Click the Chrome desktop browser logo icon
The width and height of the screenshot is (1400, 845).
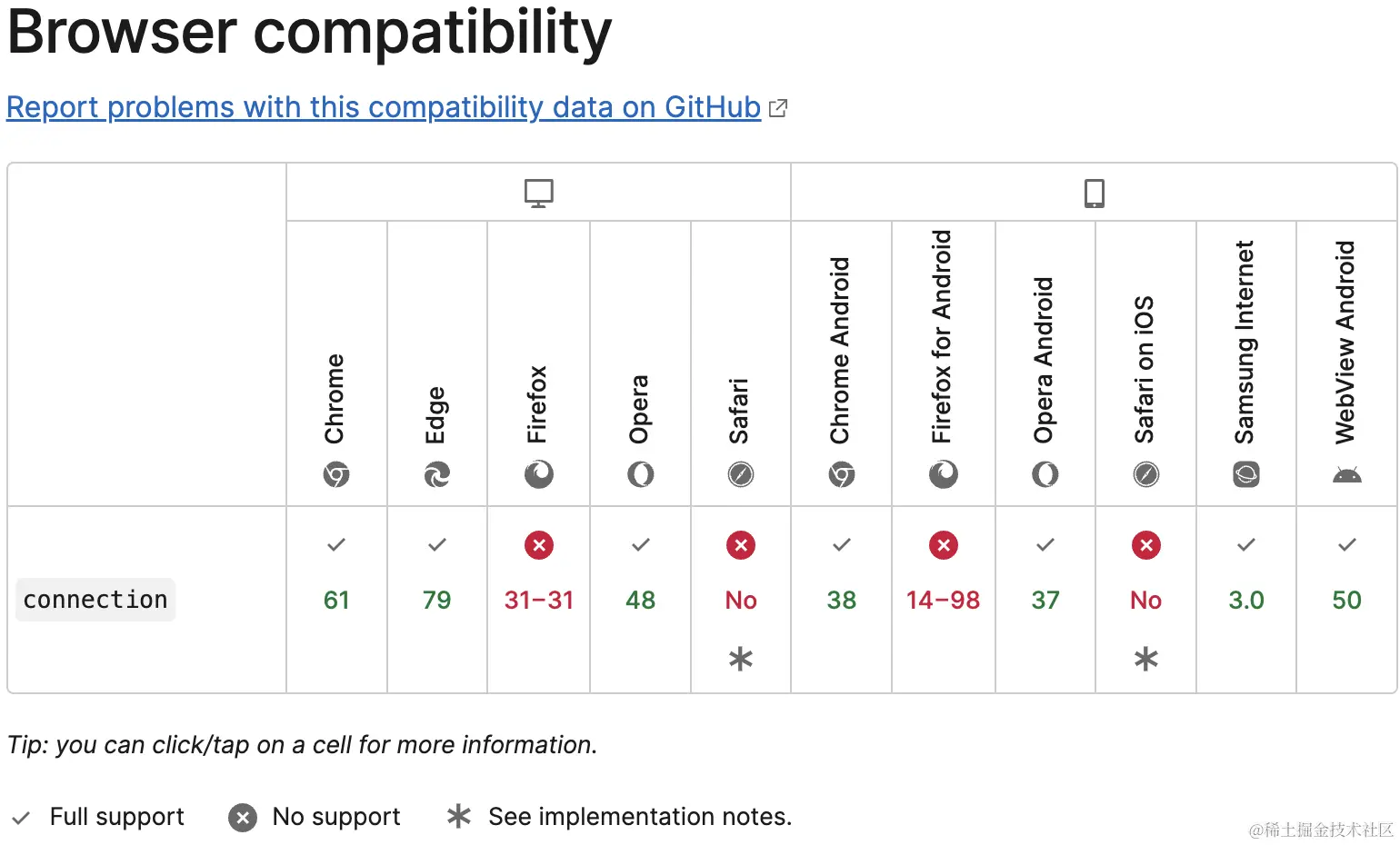[336, 474]
